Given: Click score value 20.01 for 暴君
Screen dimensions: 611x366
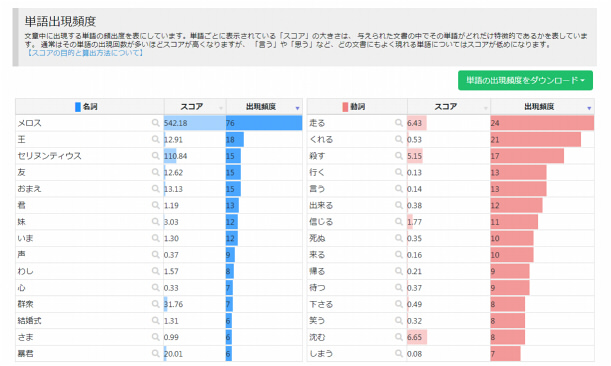Looking at the screenshot, I should [x=173, y=354].
